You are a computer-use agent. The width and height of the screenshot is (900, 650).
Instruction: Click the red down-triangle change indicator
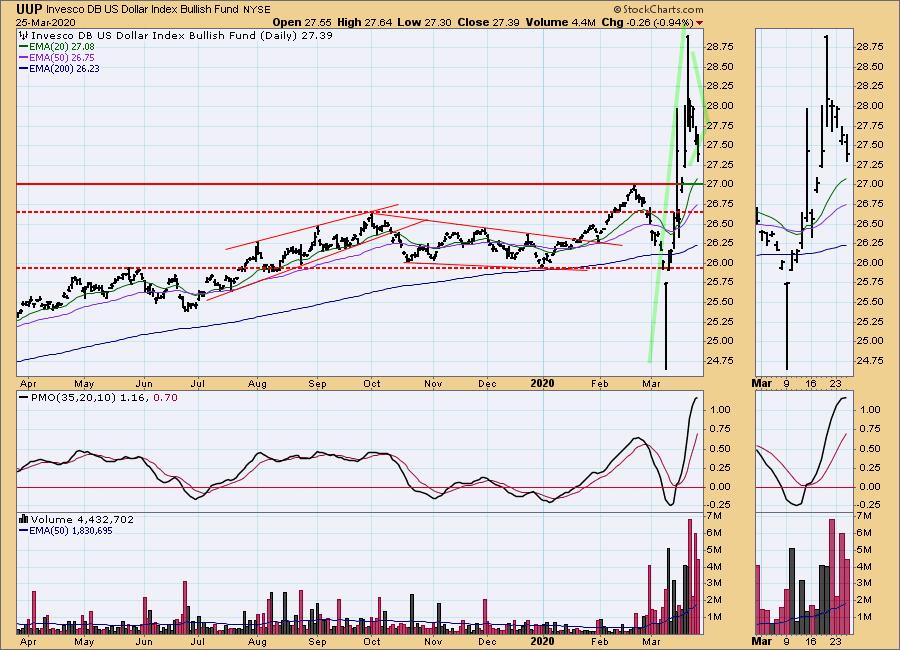point(699,23)
